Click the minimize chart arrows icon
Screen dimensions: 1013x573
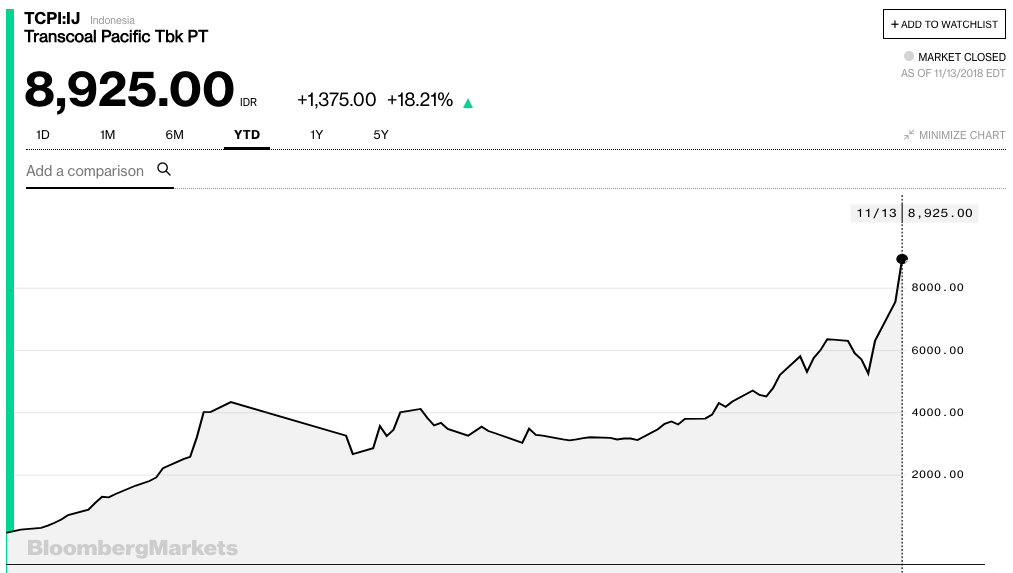908,135
